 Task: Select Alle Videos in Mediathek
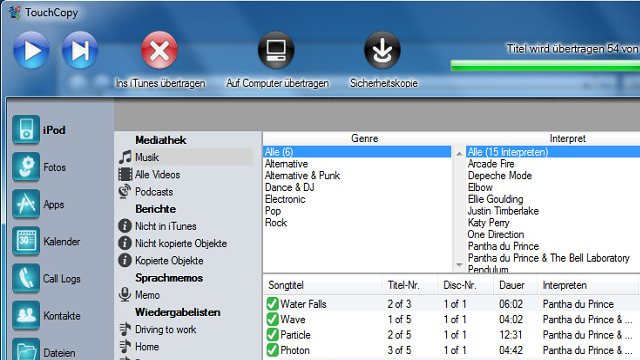pos(157,175)
